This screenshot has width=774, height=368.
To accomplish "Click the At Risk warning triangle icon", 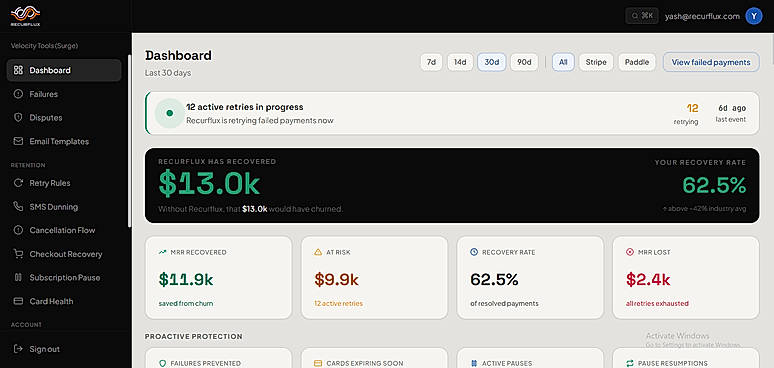I will [x=318, y=252].
